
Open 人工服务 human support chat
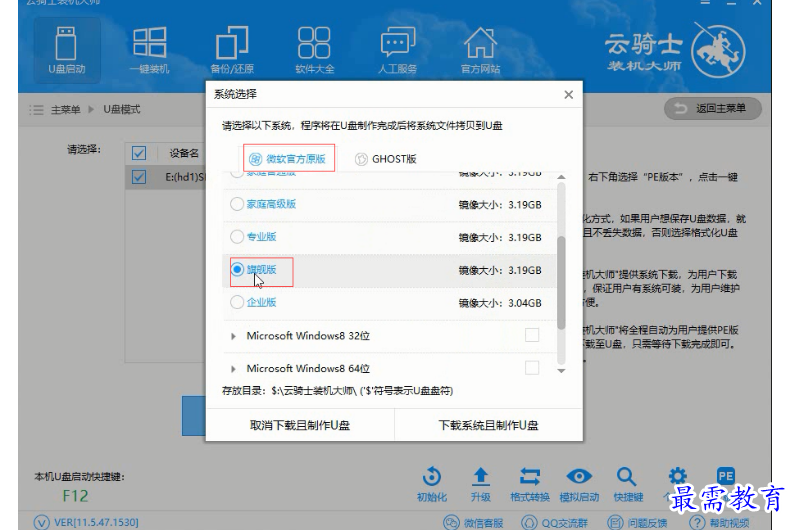point(398,50)
